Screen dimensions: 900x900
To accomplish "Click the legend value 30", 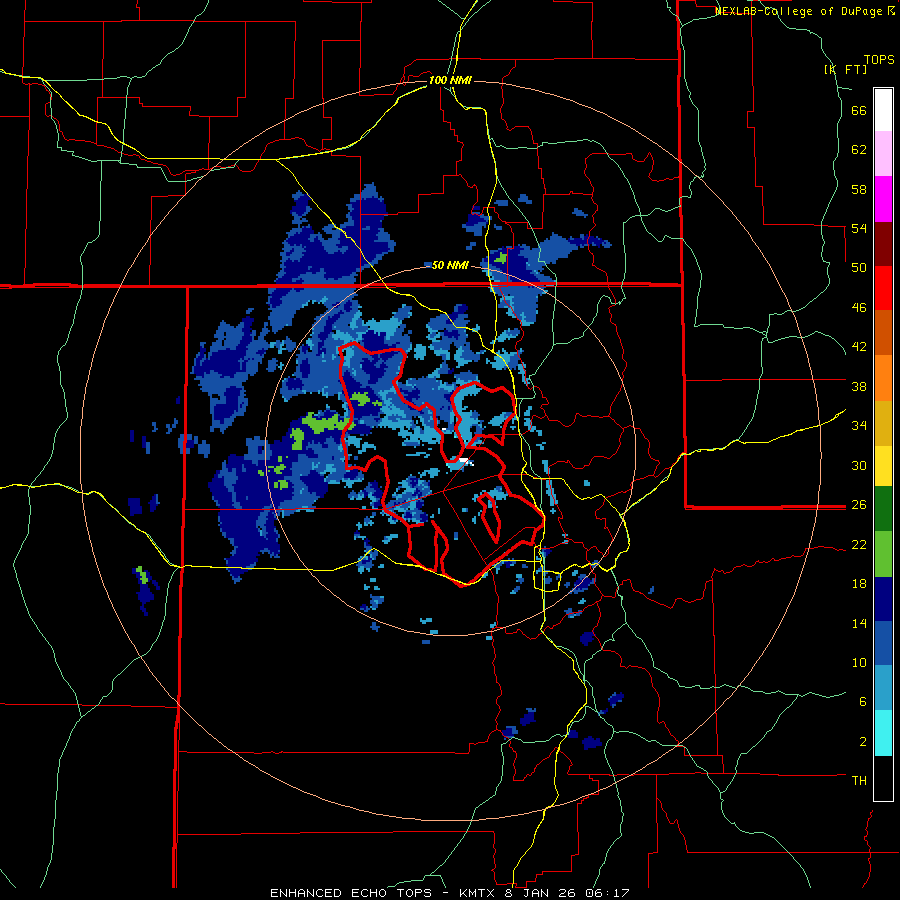I will pyautogui.click(x=859, y=465).
